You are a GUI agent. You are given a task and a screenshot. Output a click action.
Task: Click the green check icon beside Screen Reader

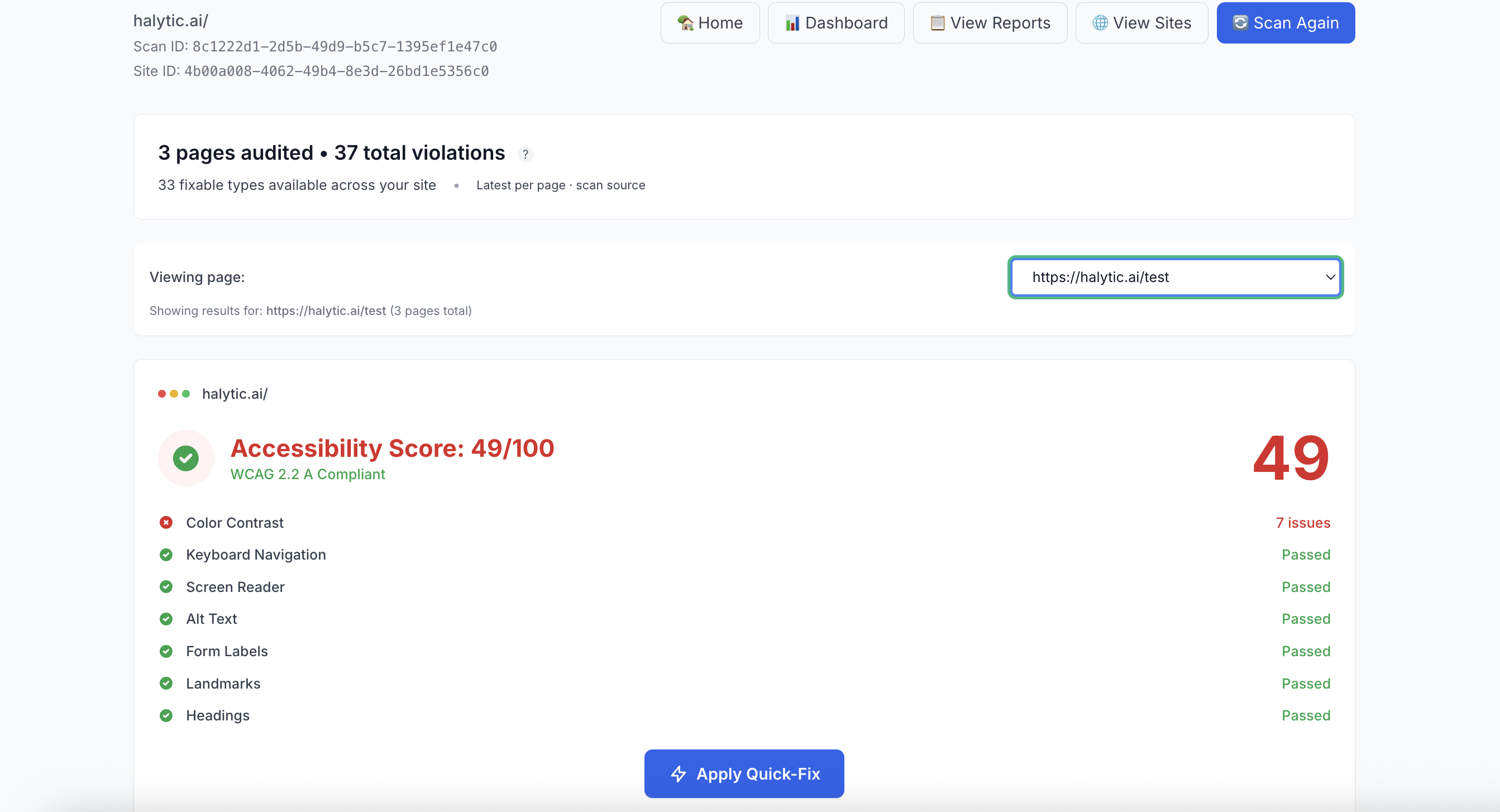coord(166,586)
